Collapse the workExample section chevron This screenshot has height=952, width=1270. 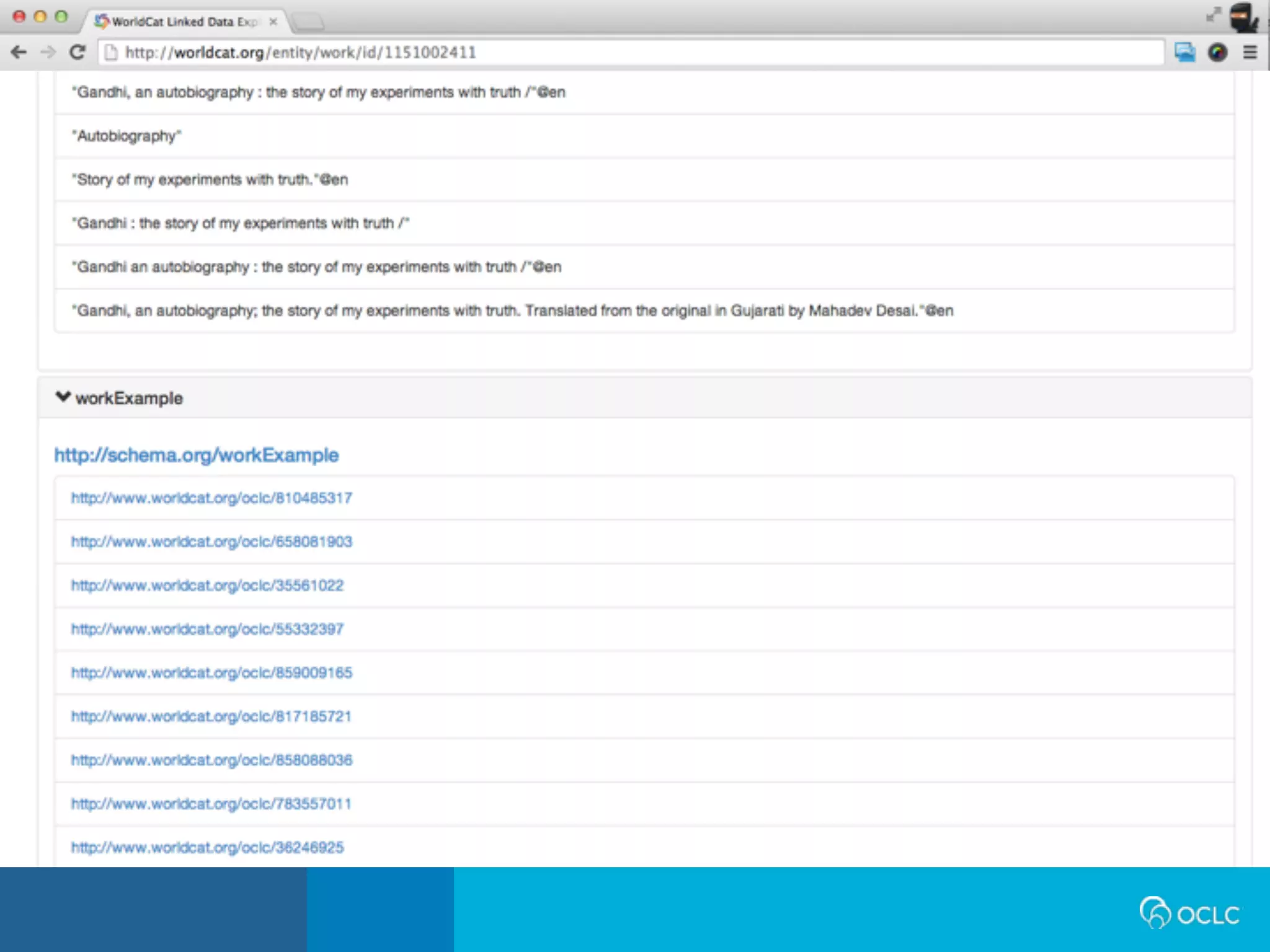[63, 397]
